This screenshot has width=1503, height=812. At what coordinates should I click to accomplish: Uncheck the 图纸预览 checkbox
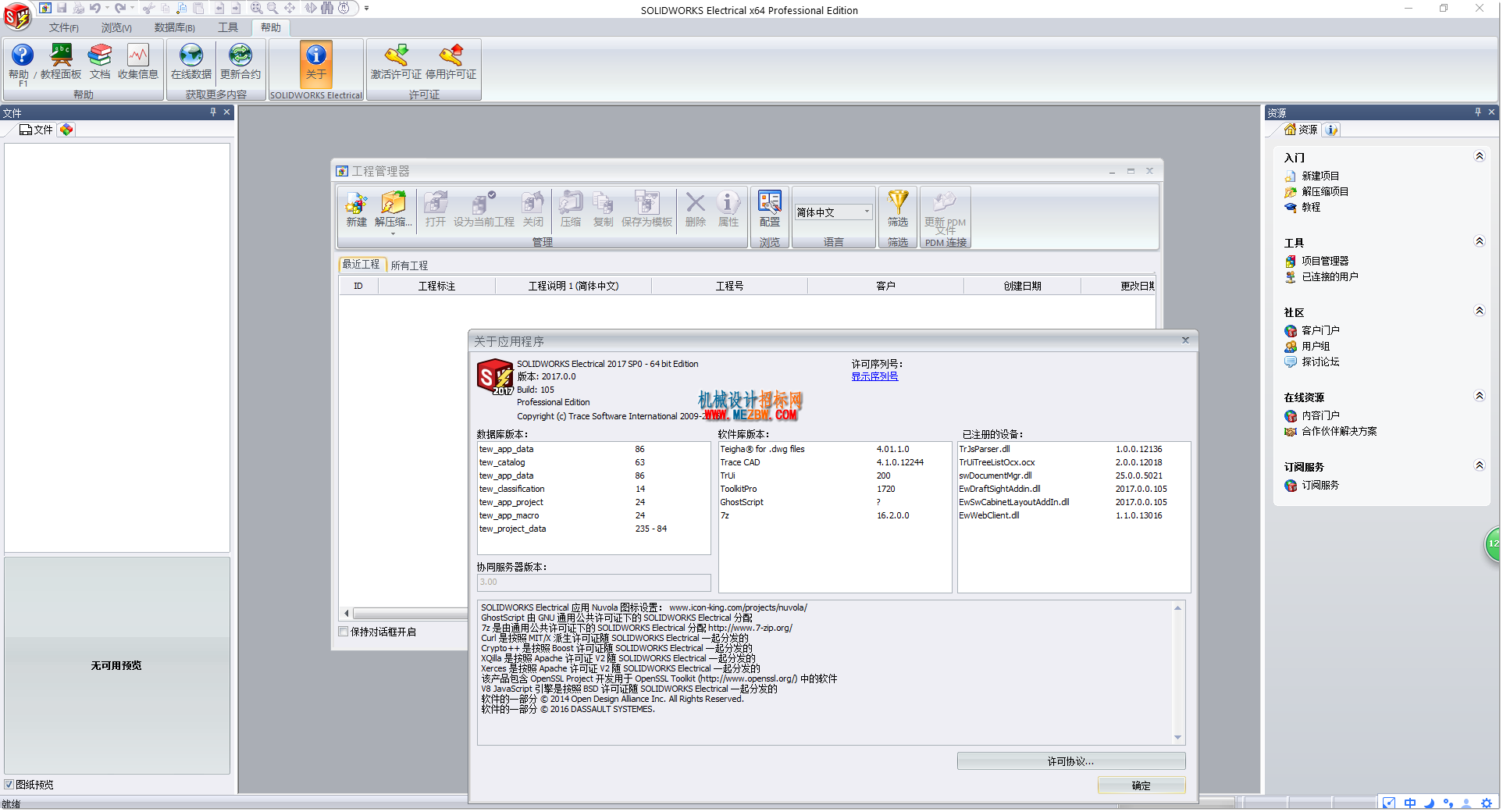click(x=9, y=785)
